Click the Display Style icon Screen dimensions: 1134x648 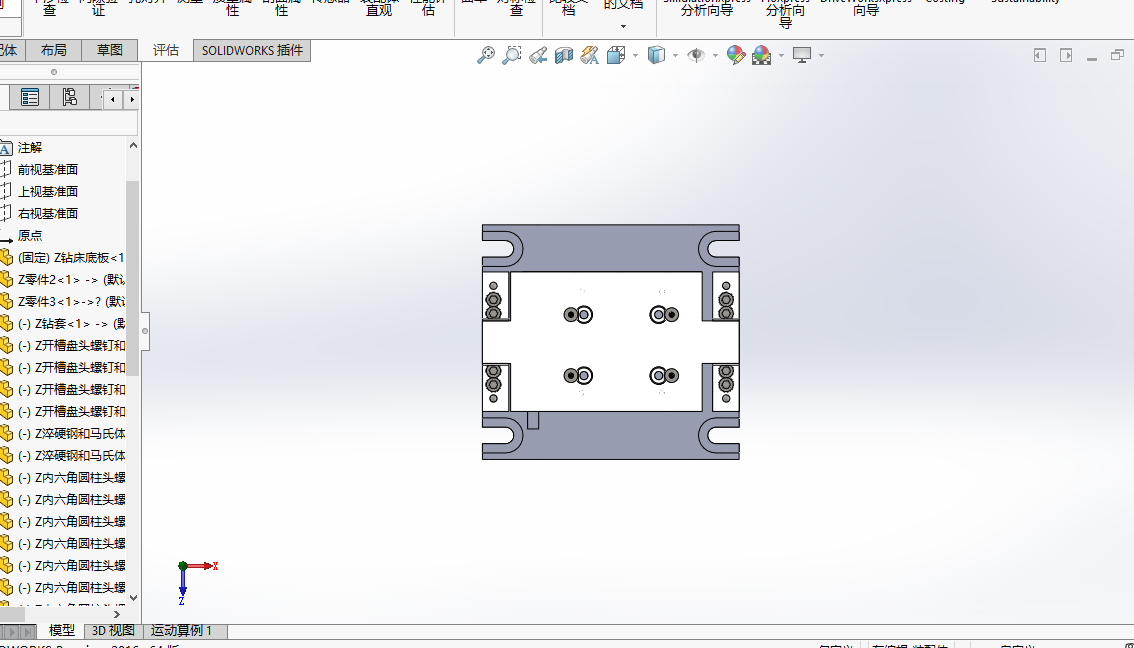pos(656,55)
